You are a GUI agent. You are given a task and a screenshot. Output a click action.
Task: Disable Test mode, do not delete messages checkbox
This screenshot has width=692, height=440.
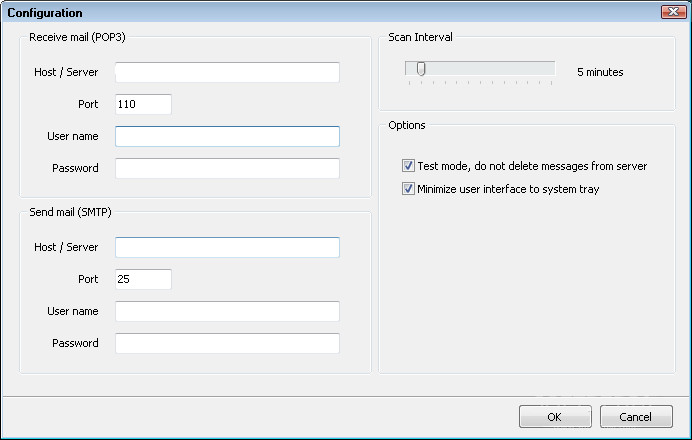pyautogui.click(x=408, y=165)
